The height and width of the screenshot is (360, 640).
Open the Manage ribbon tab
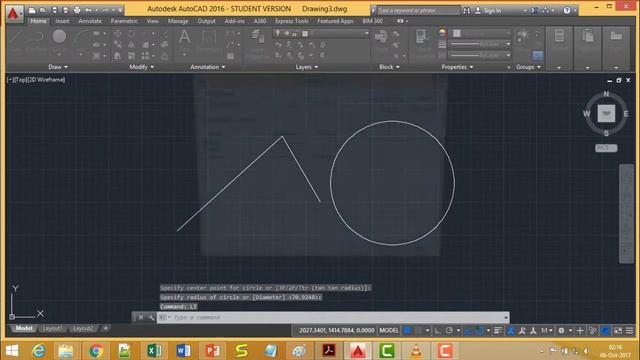pyautogui.click(x=178, y=21)
